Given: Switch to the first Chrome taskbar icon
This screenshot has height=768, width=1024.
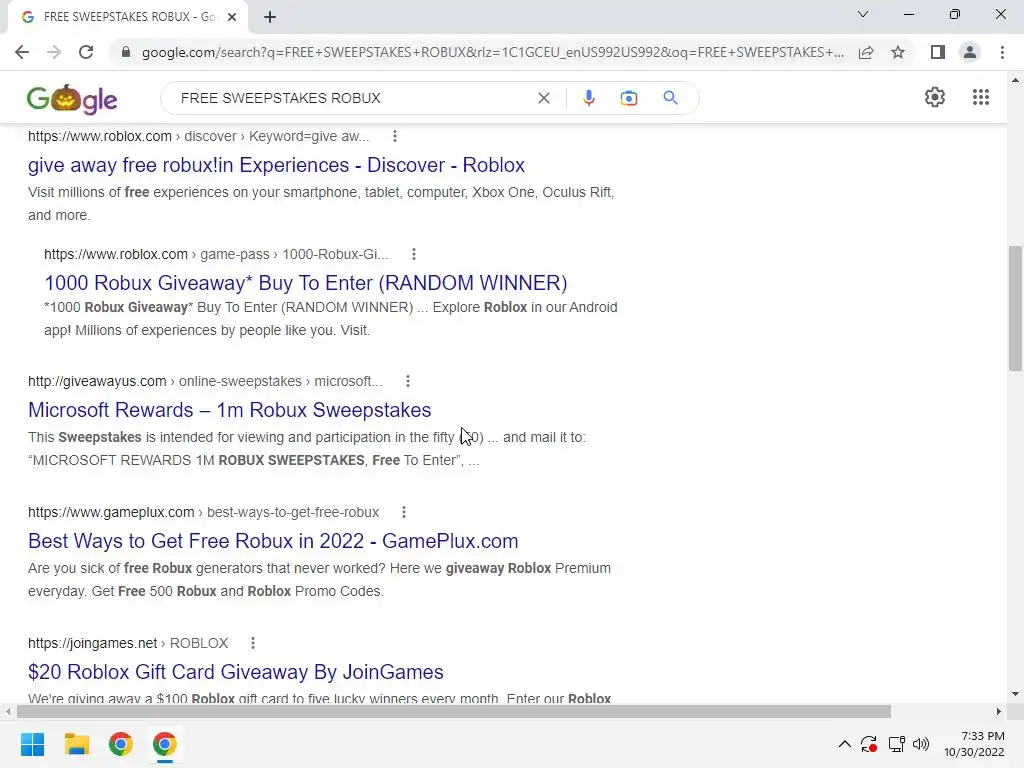Looking at the screenshot, I should click(121, 744).
